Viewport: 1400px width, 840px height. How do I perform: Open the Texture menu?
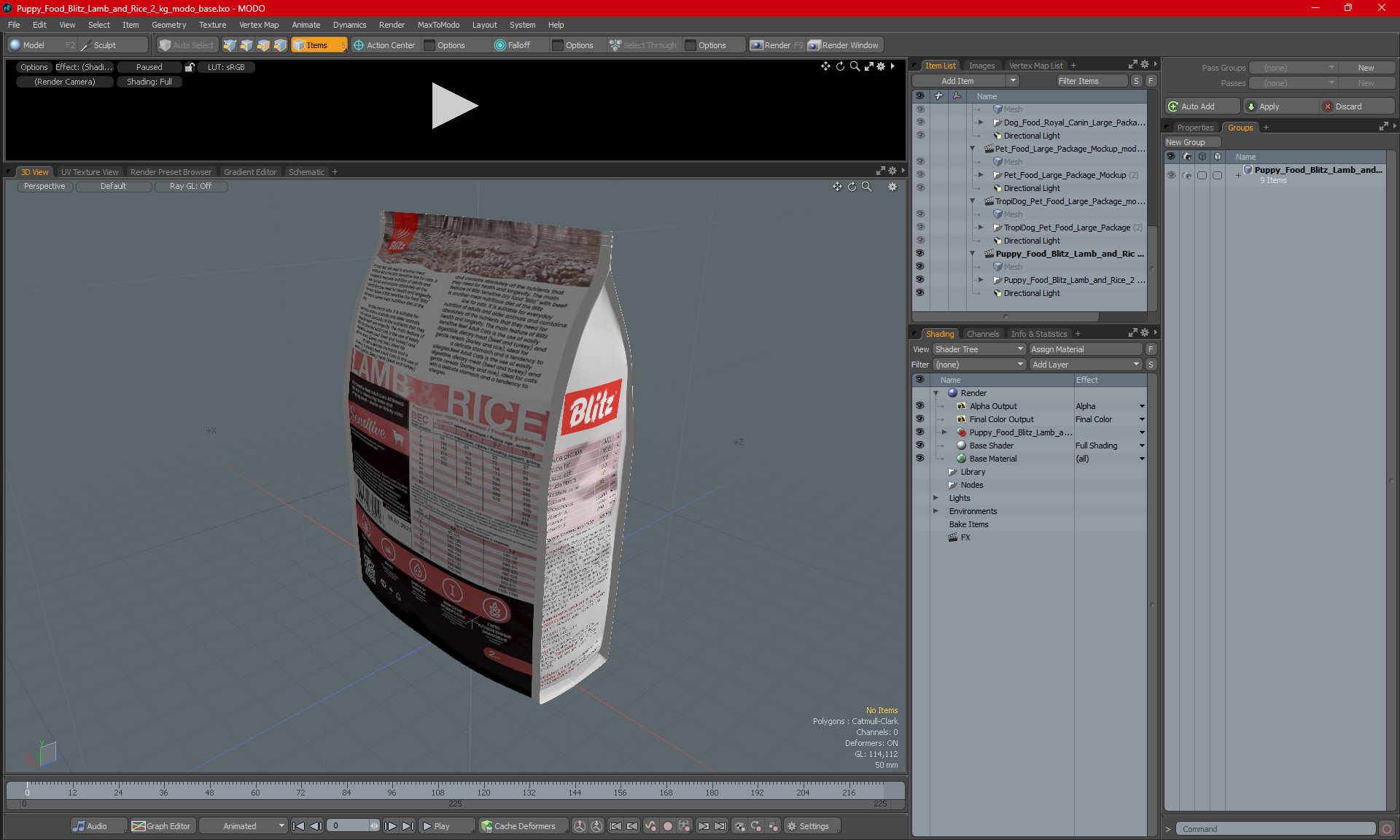(212, 25)
